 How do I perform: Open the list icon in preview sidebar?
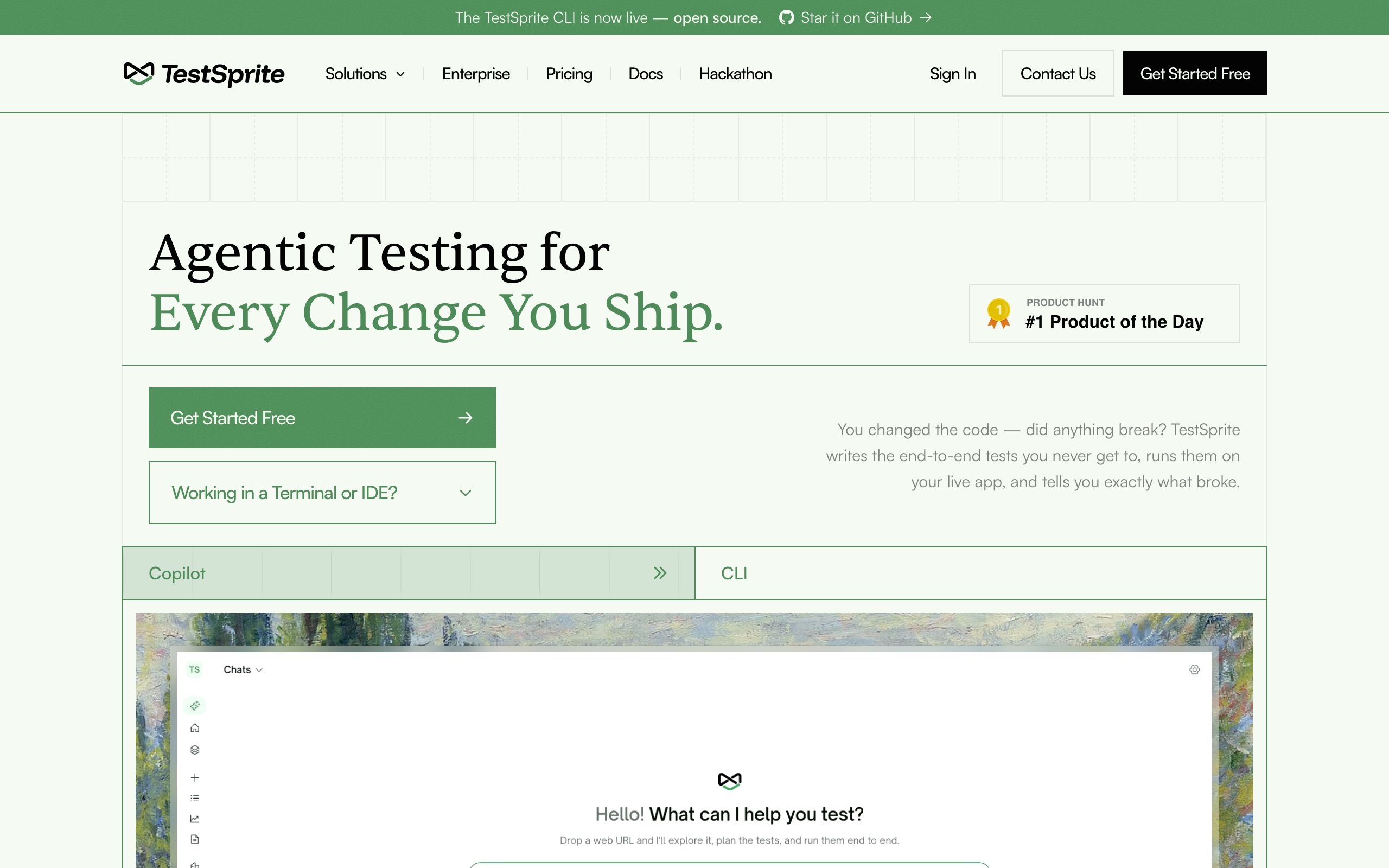[195, 798]
